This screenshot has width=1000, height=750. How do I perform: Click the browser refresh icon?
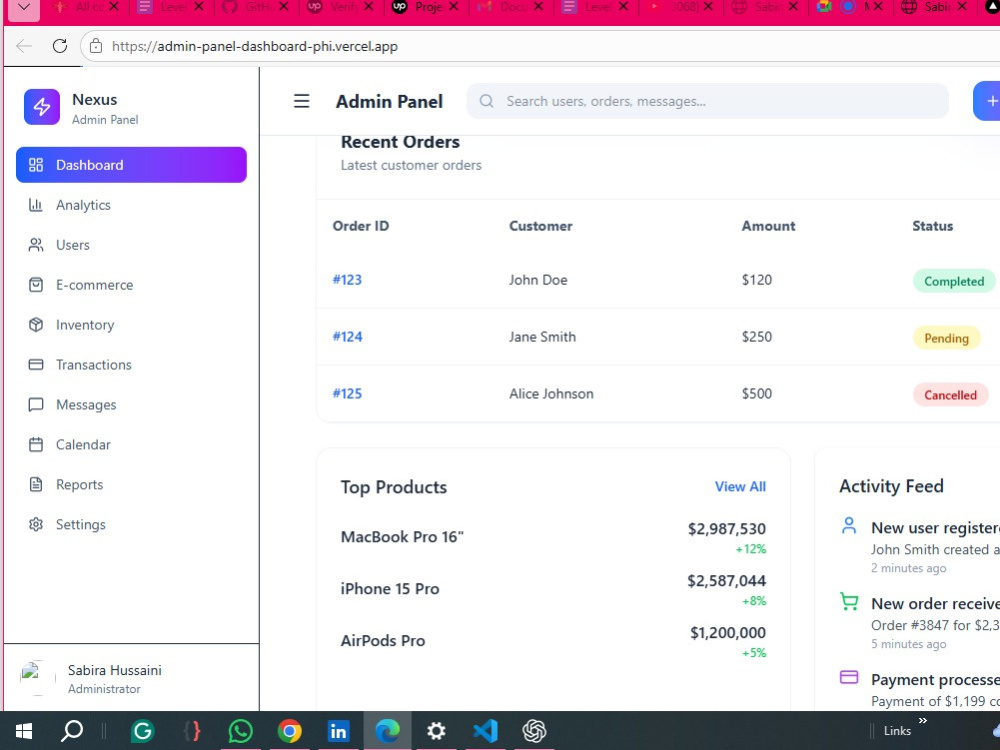60,46
